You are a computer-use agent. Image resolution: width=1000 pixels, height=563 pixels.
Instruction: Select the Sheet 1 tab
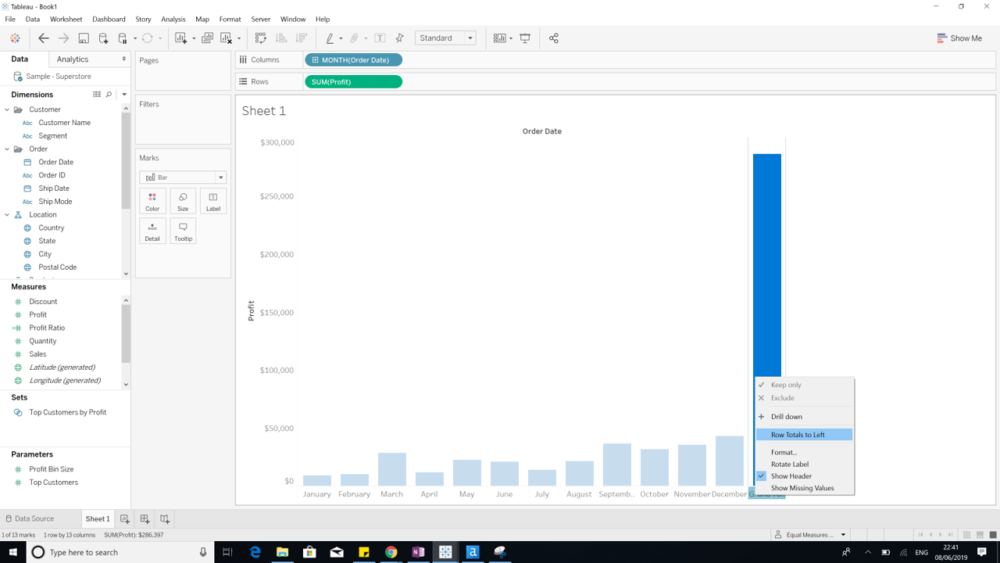coord(98,519)
